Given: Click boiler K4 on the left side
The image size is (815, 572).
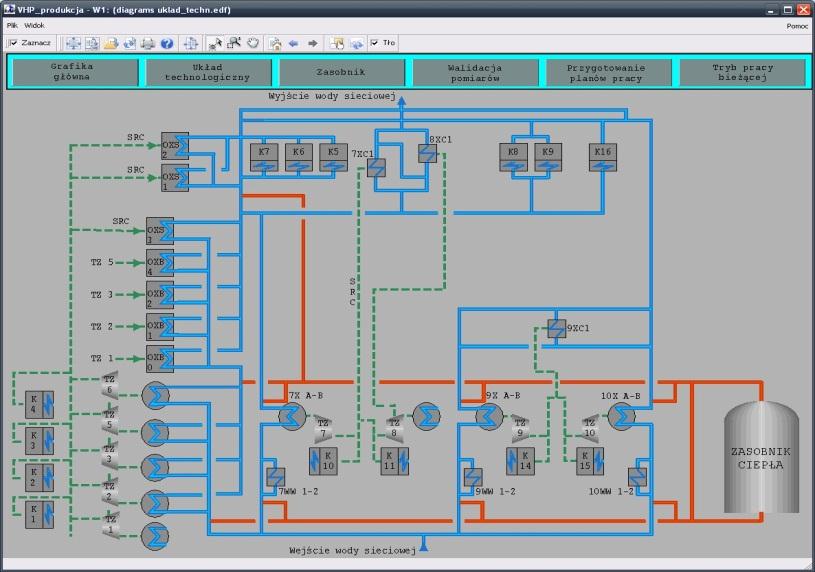Looking at the screenshot, I should click(x=40, y=405).
